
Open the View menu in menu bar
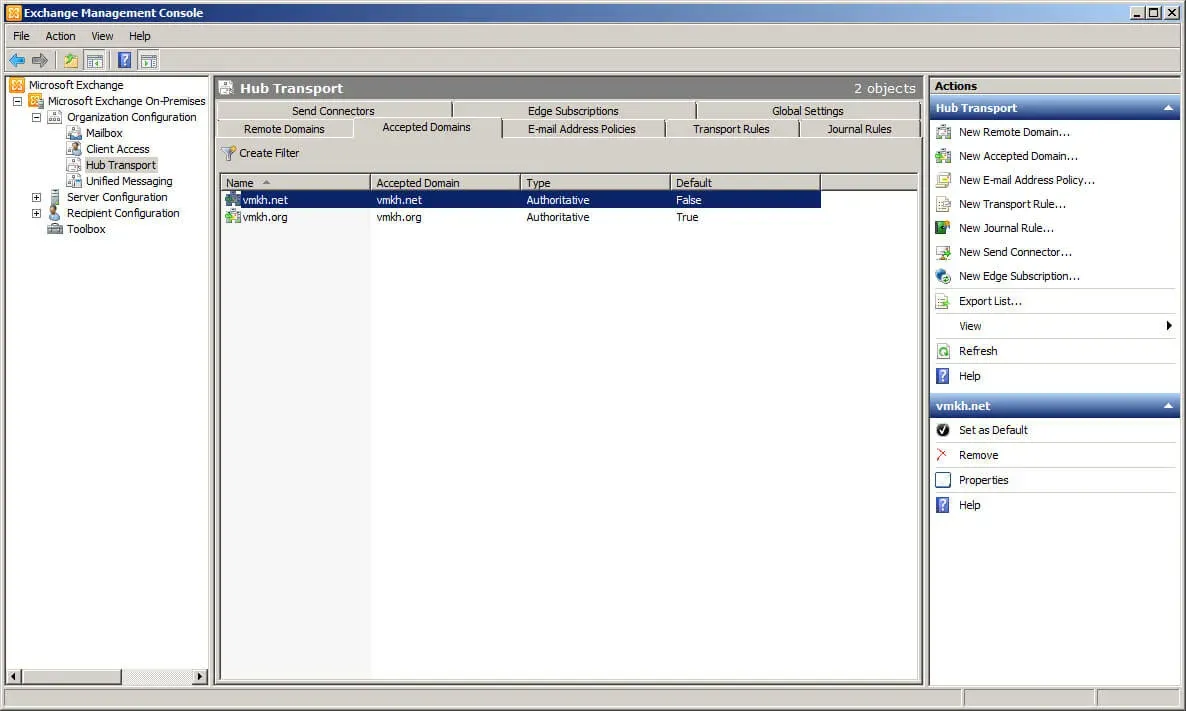point(102,36)
